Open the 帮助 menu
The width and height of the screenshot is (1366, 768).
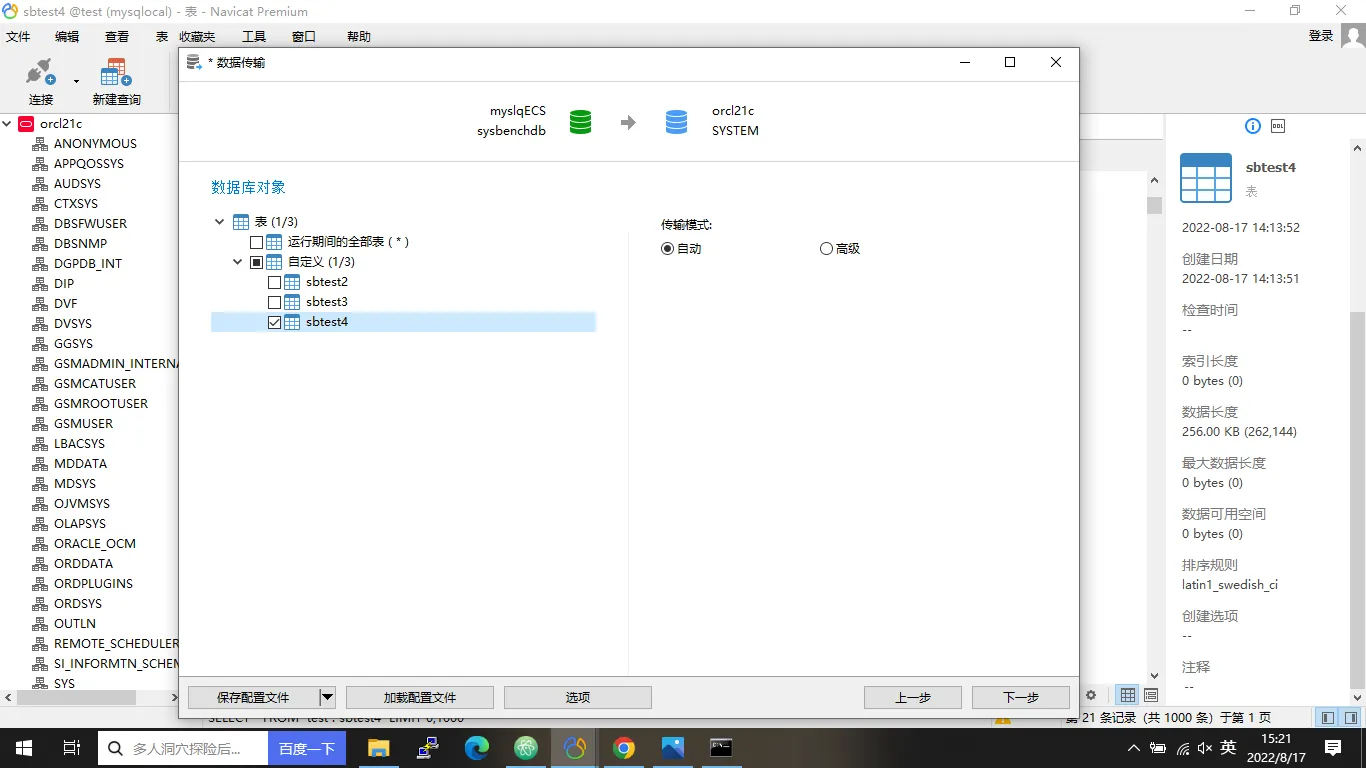point(359,36)
